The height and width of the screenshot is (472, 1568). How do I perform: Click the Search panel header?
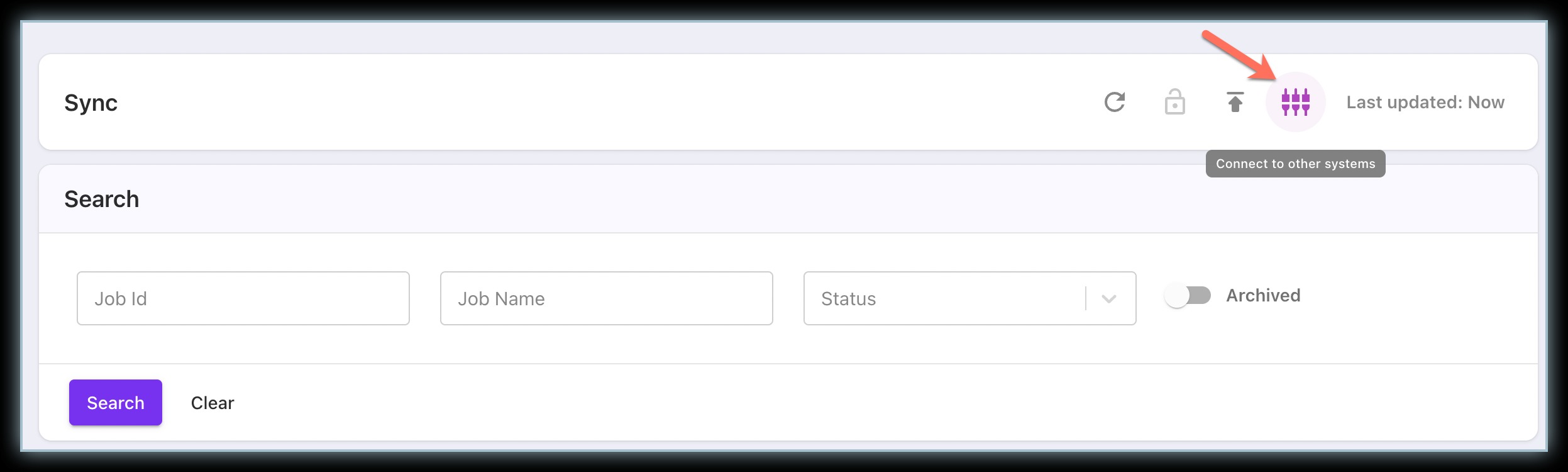102,199
